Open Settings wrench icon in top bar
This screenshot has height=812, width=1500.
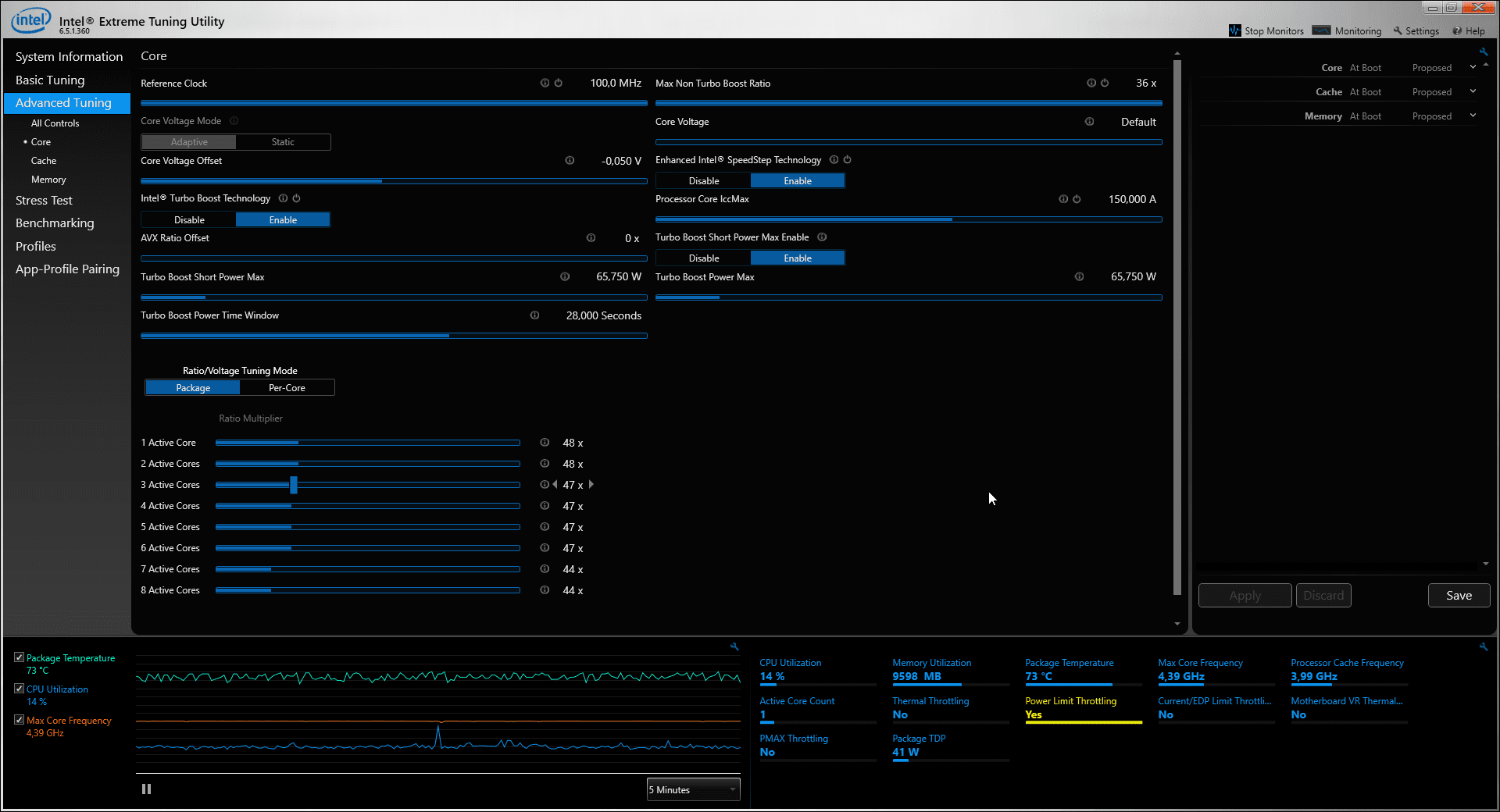pos(1398,31)
